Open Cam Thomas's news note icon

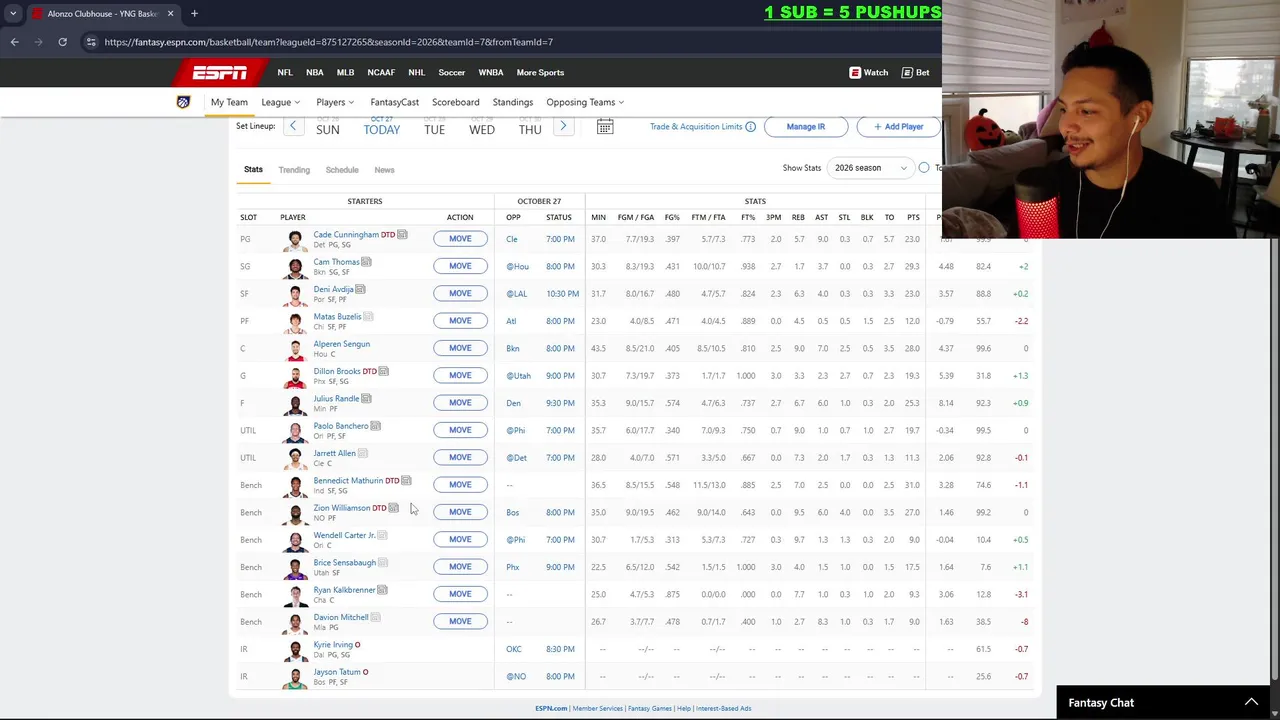point(366,262)
